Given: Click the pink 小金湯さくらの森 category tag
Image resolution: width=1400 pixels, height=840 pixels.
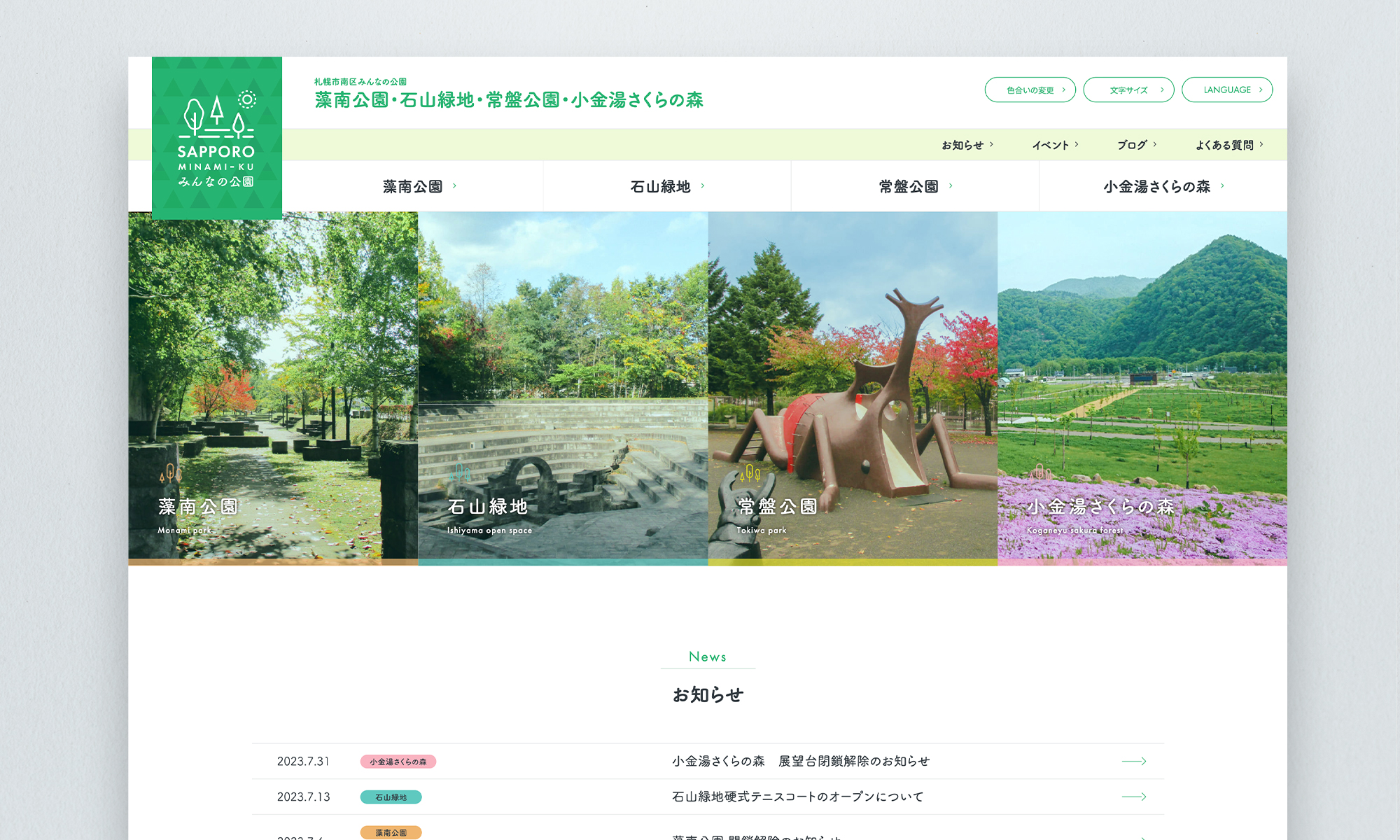Looking at the screenshot, I should [x=396, y=761].
